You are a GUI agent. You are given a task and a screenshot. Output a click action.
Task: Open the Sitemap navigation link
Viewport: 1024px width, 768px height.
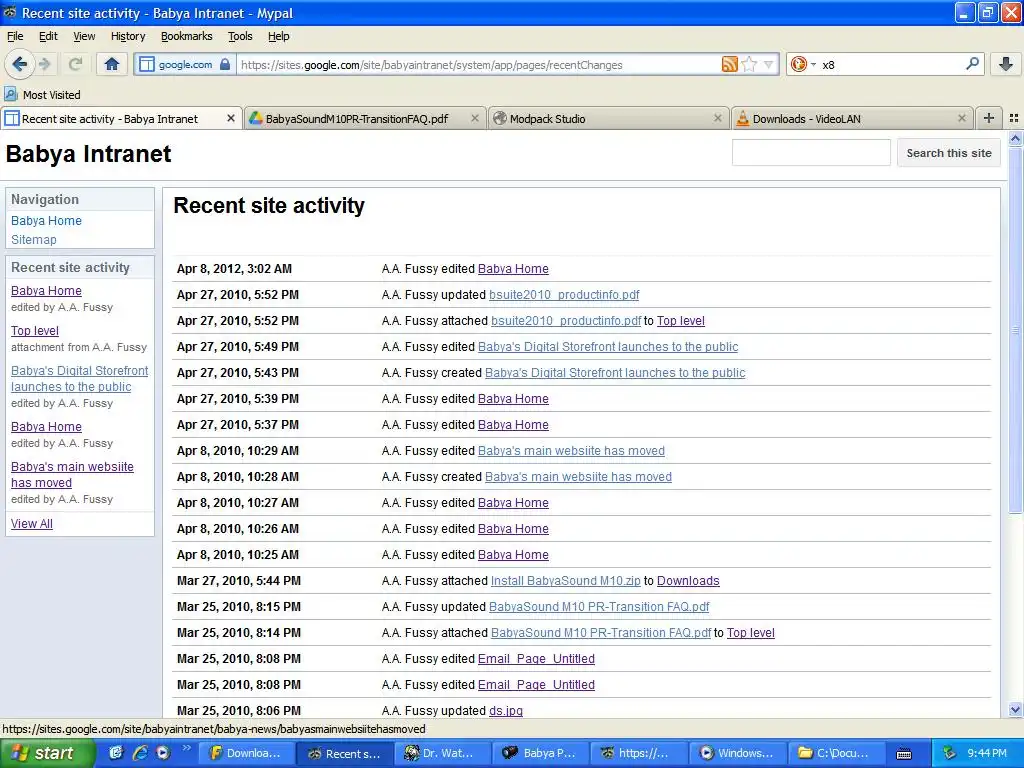[x=34, y=240]
